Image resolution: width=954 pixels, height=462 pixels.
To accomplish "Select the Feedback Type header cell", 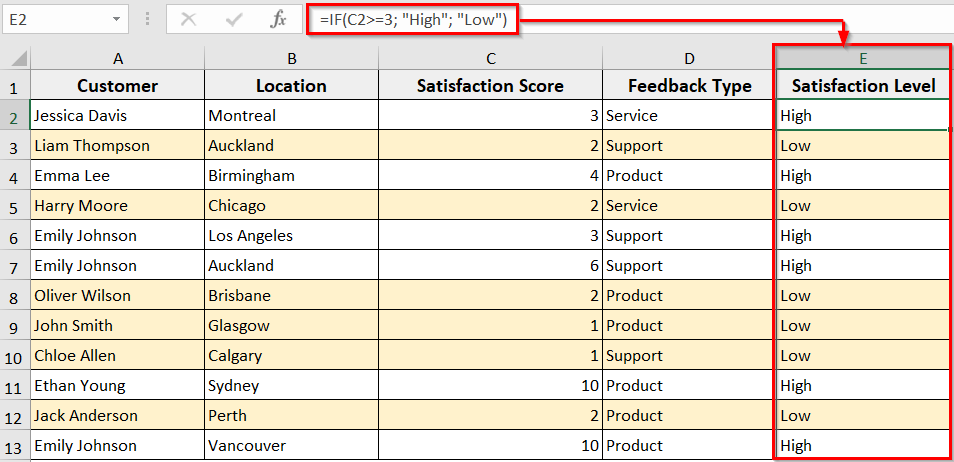I will 690,86.
